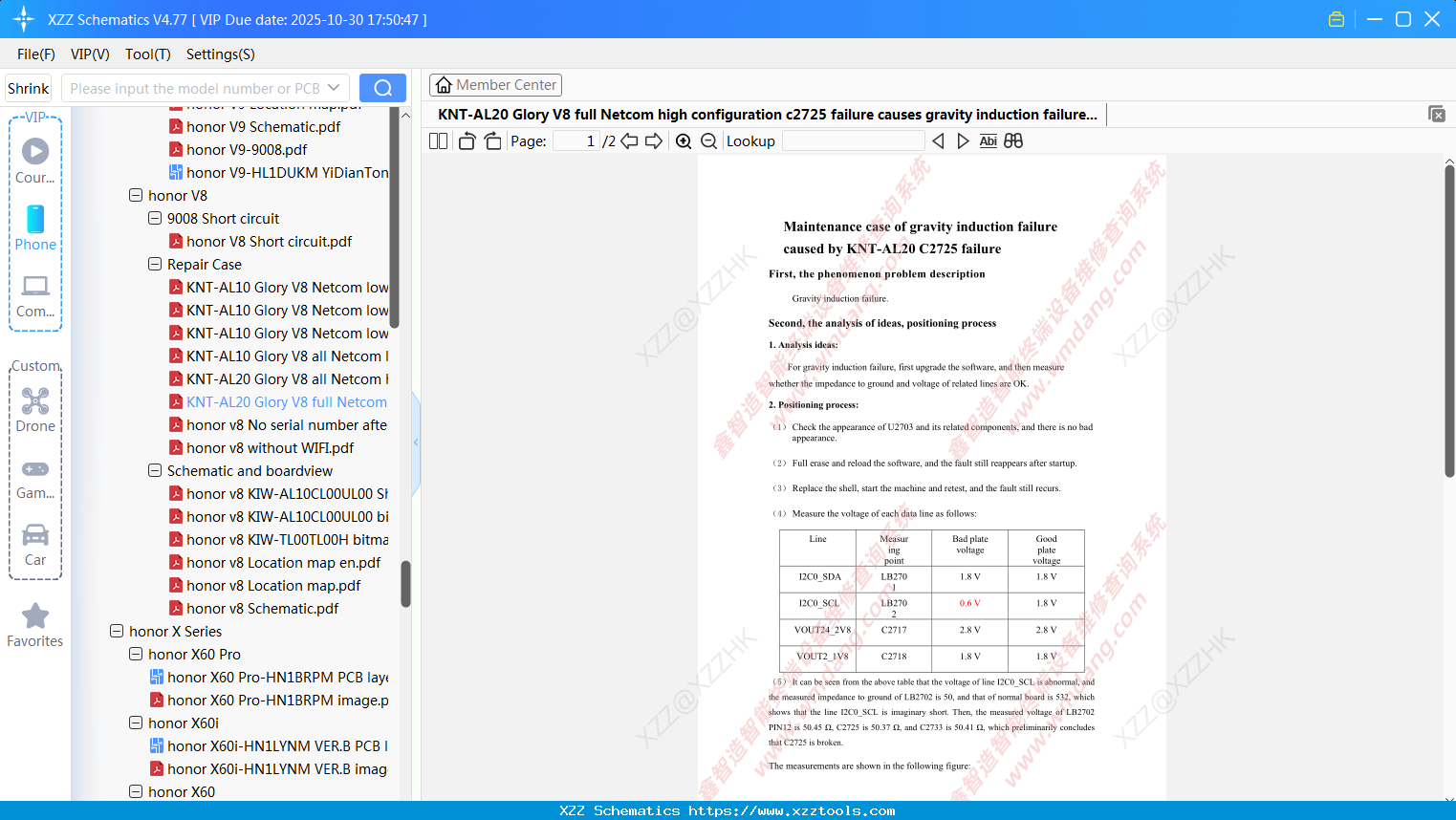Open the VIP(V) menu

(90, 54)
